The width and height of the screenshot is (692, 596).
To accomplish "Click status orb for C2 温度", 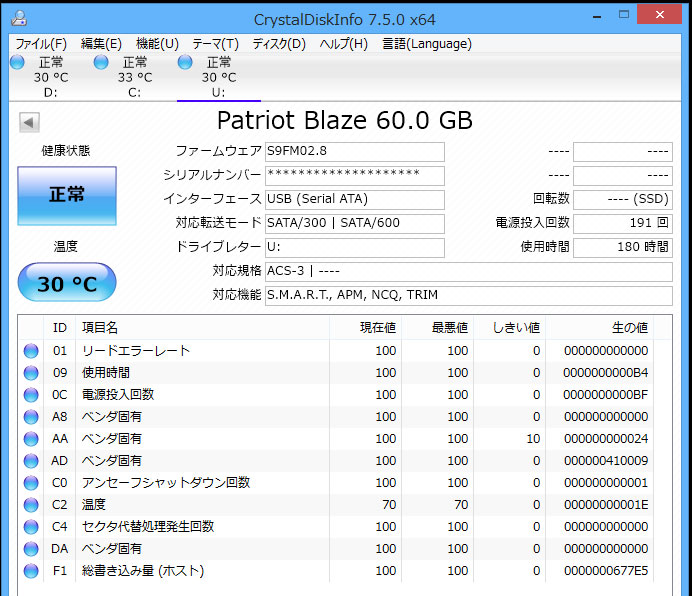I will click(x=31, y=505).
